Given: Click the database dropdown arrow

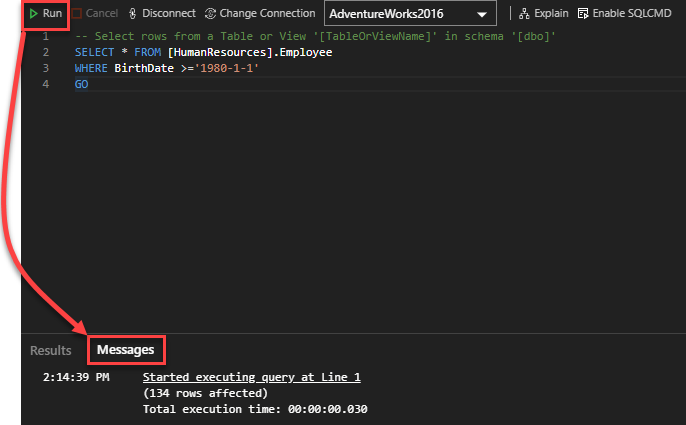Looking at the screenshot, I should click(482, 14).
